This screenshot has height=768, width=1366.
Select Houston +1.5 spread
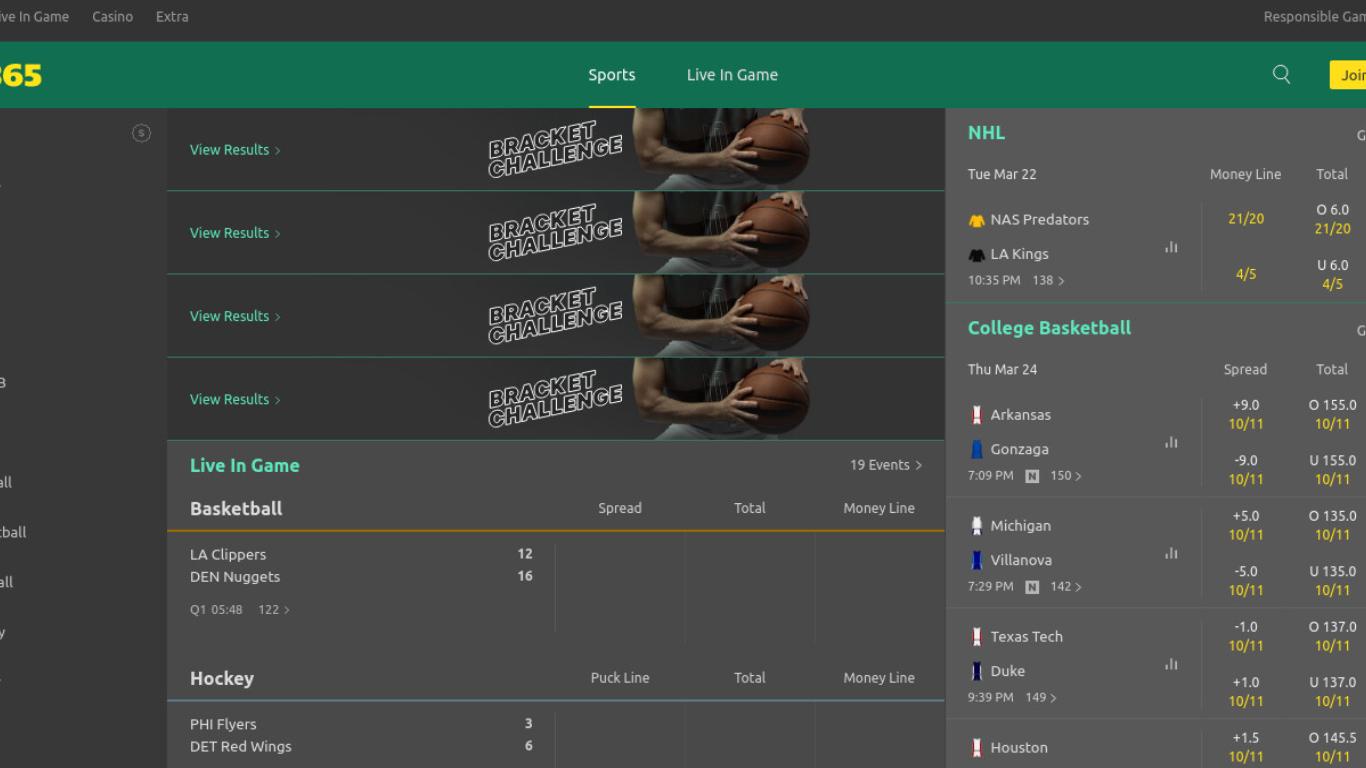[1246, 747]
